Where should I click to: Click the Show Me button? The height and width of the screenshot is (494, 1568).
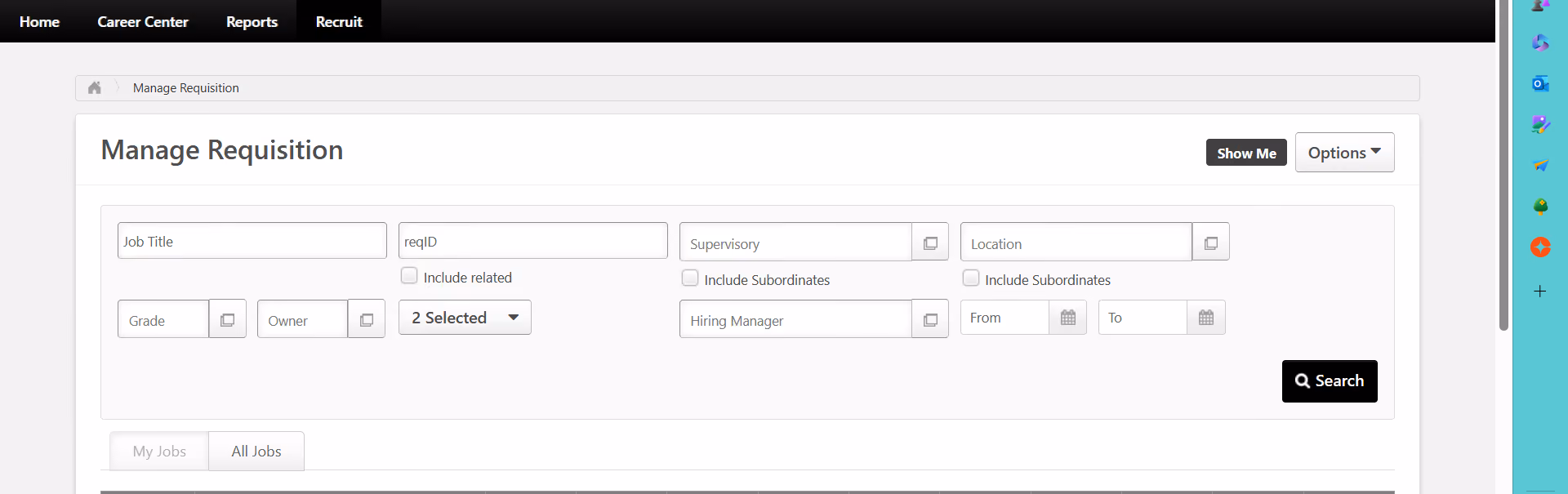point(1246,153)
